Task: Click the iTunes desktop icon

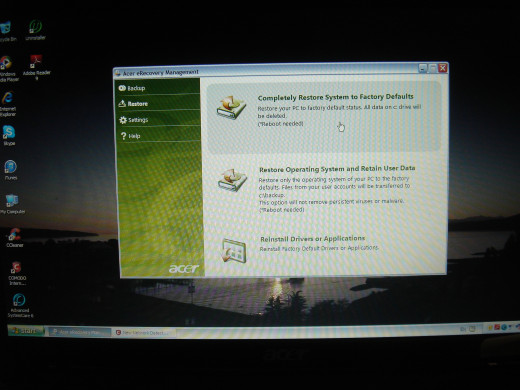Action: pyautogui.click(x=11, y=170)
